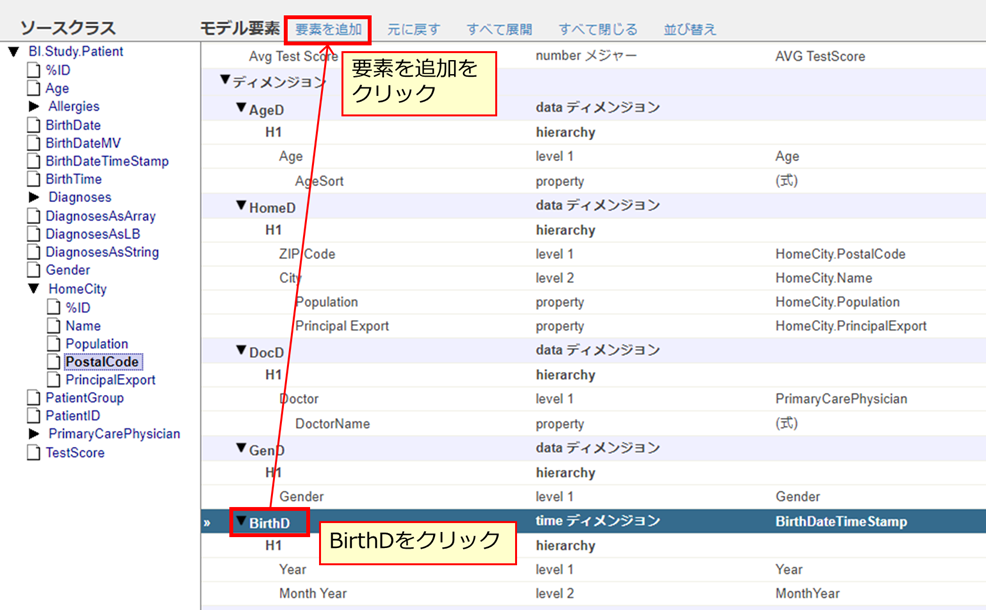Screen dimensions: 986x610
Task: Expand the Diagnoses source property
Action: pyautogui.click(x=34, y=197)
